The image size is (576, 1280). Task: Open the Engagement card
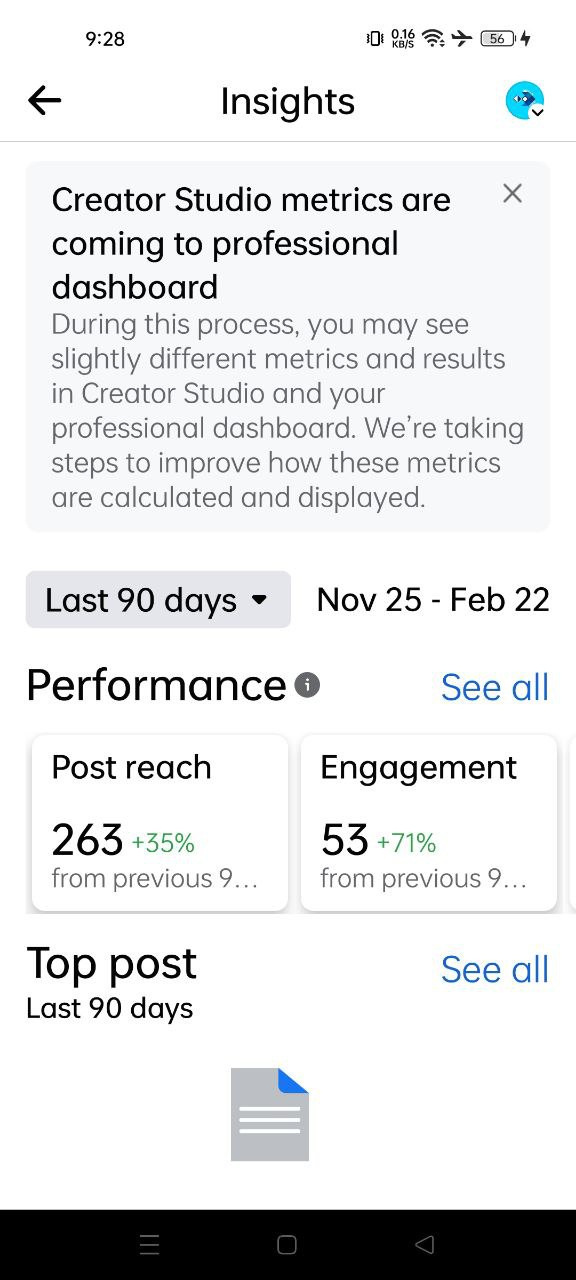click(429, 823)
